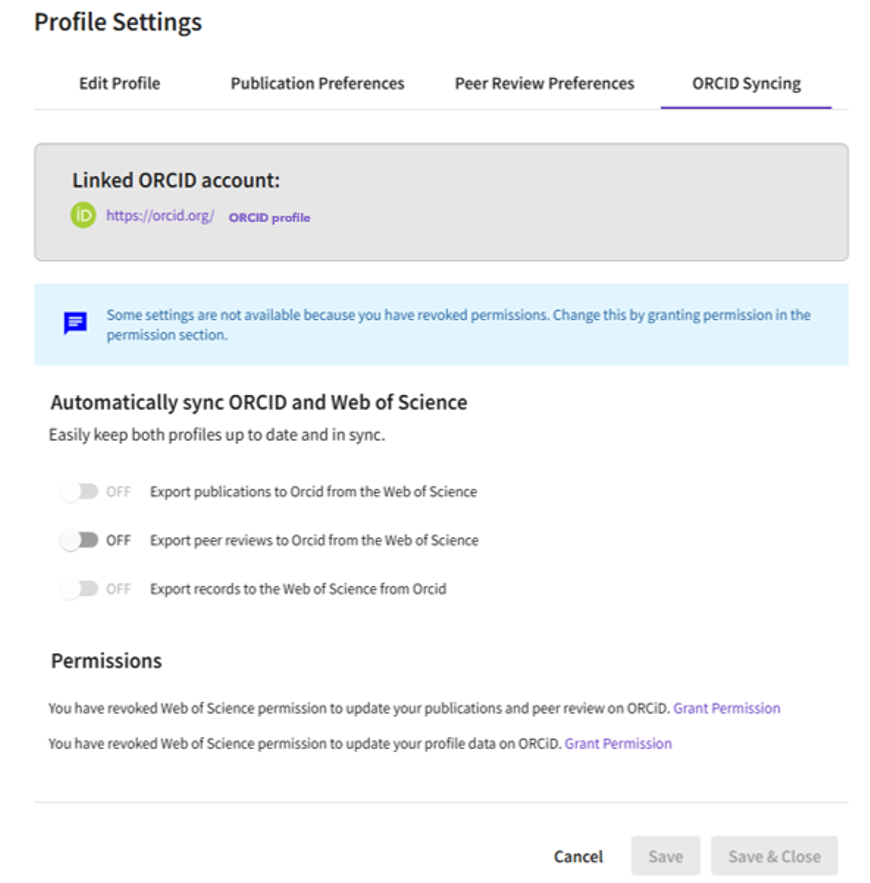Click the ORCID profile link
This screenshot has height=883, width=870.
[x=269, y=217]
